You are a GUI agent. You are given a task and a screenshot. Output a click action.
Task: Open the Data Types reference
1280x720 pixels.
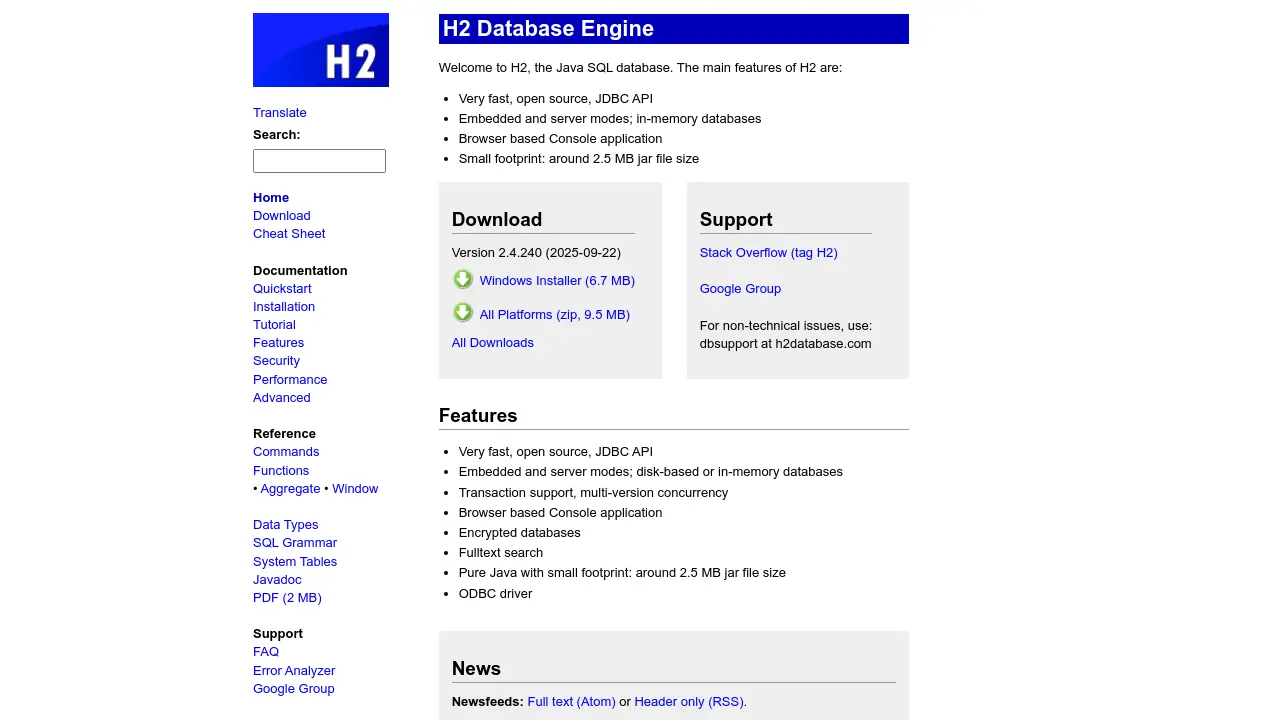(286, 525)
